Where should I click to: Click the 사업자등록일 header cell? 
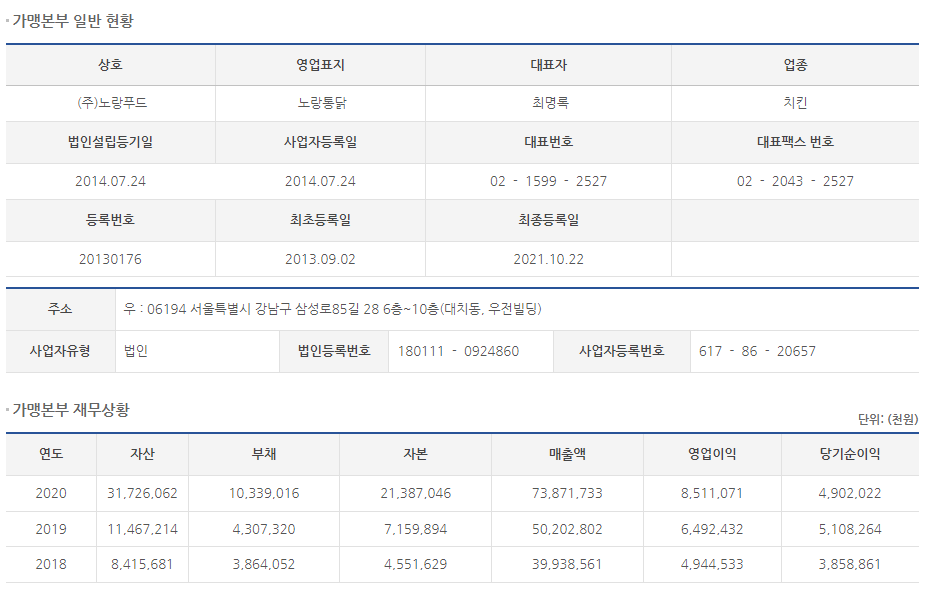[320, 142]
